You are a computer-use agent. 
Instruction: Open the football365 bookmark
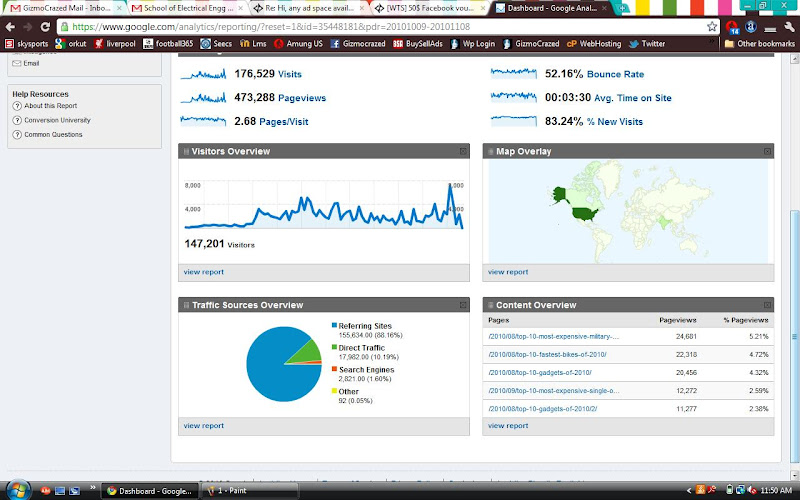tap(168, 44)
